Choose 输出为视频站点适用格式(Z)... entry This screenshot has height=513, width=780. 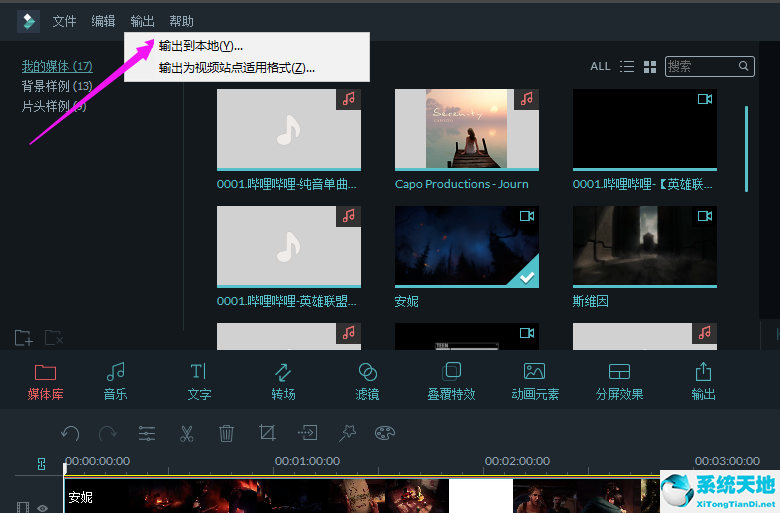click(x=237, y=68)
